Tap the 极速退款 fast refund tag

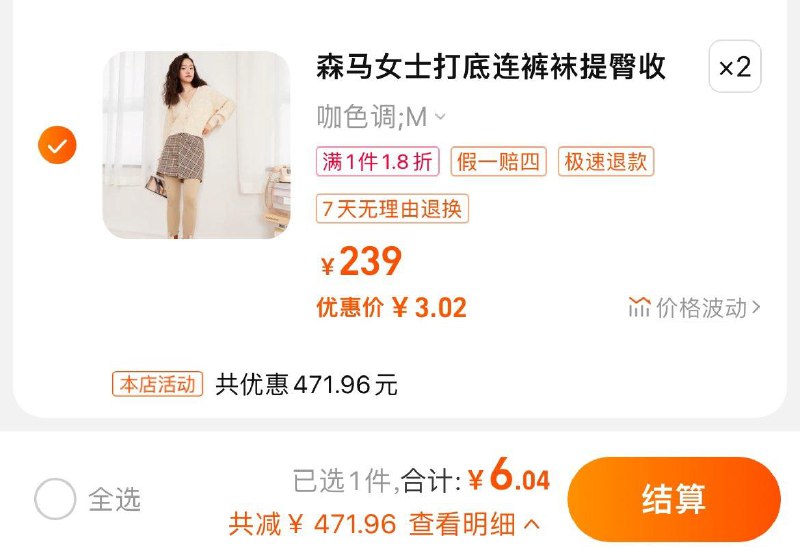click(x=606, y=162)
